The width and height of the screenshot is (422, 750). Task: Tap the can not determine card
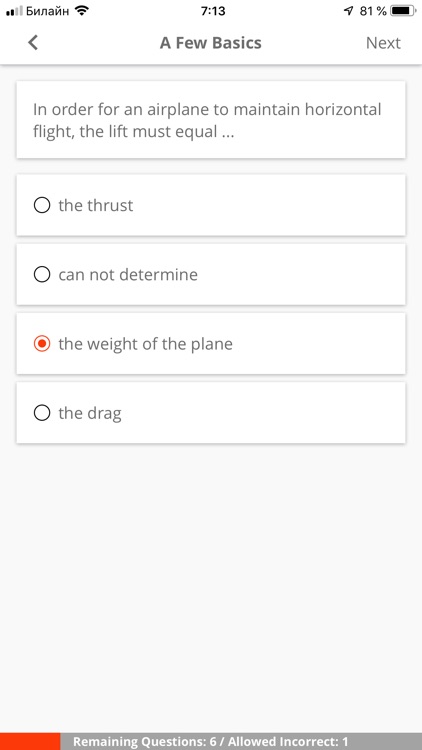point(211,275)
